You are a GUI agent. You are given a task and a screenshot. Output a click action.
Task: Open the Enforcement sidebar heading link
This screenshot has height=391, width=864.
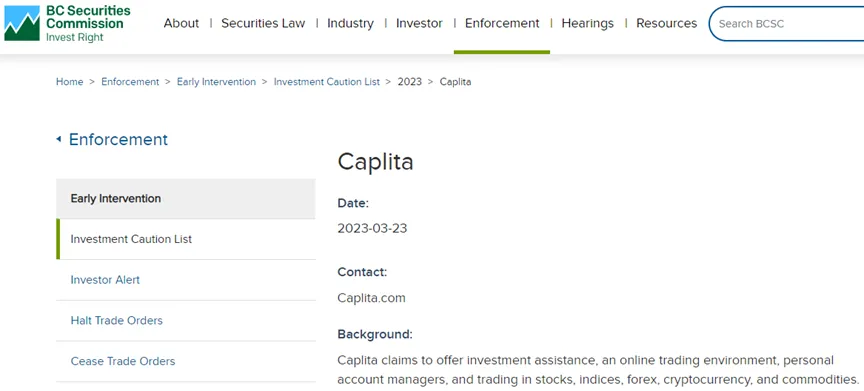coord(118,139)
